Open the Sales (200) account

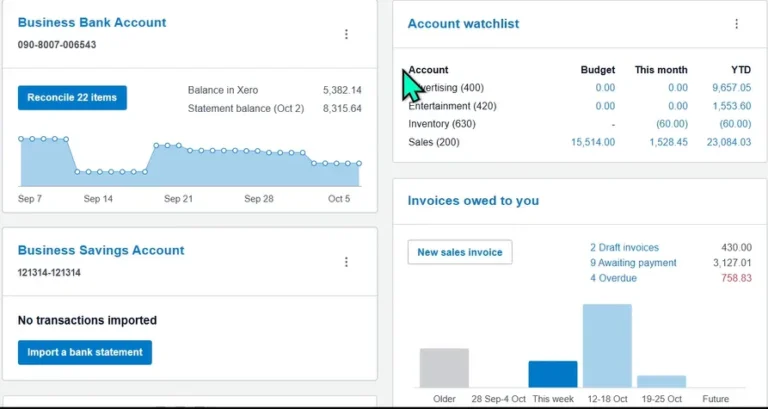(434, 142)
